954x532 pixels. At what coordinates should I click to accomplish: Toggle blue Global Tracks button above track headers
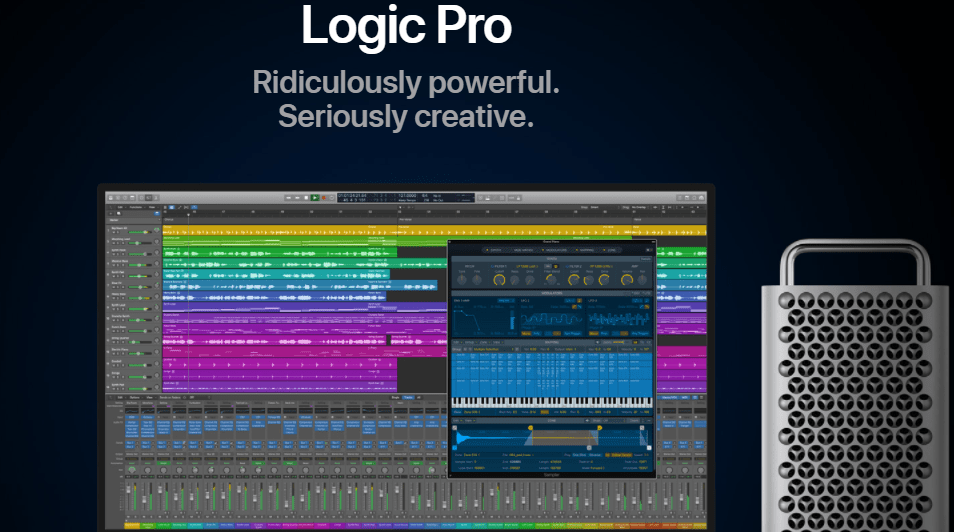[157, 214]
